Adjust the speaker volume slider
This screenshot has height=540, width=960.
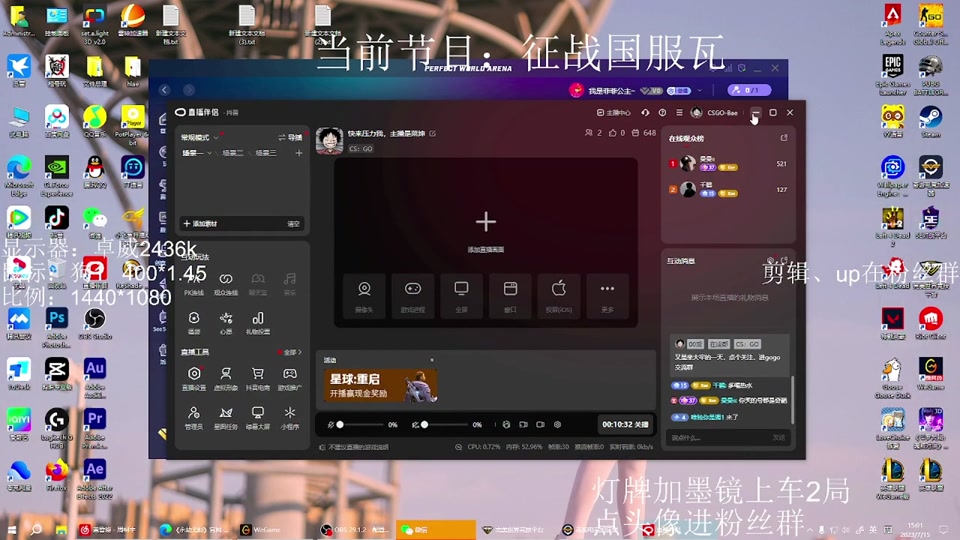point(446,424)
